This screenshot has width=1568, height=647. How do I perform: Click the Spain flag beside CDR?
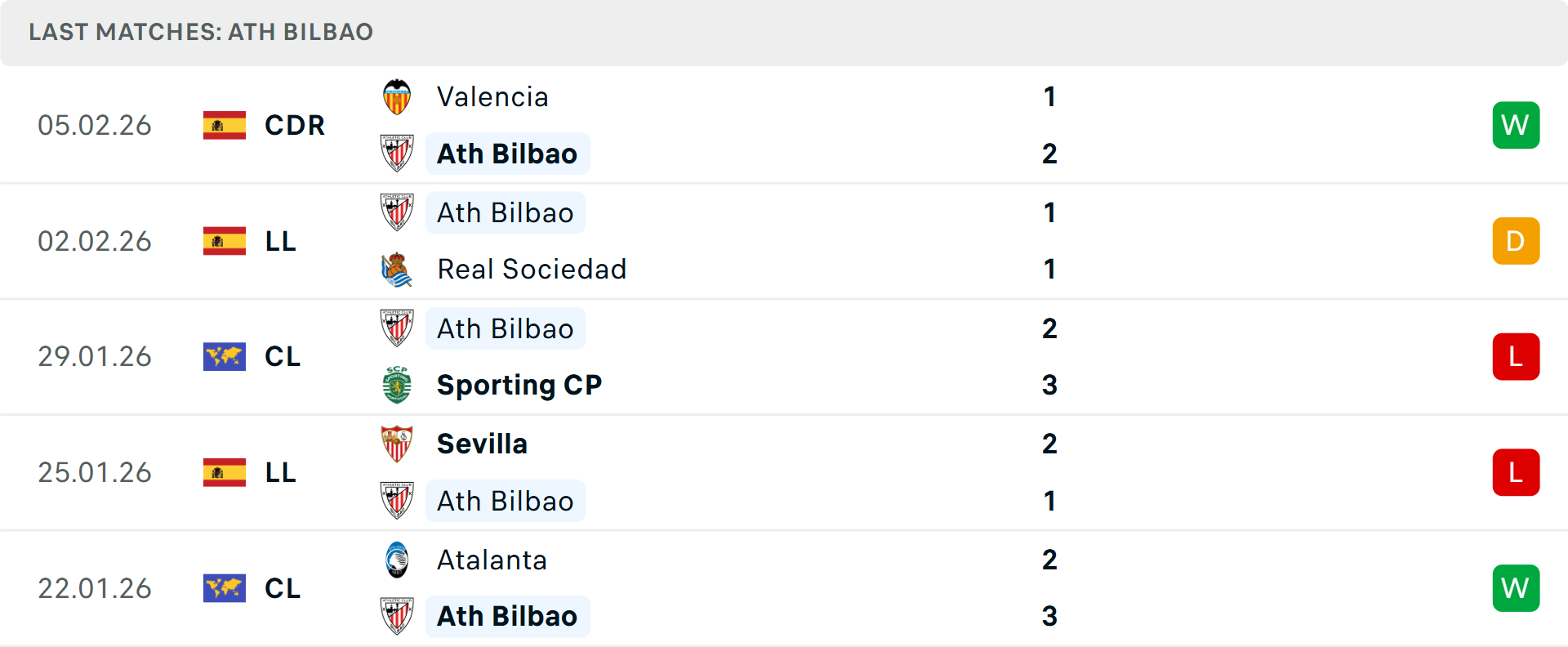(225, 125)
